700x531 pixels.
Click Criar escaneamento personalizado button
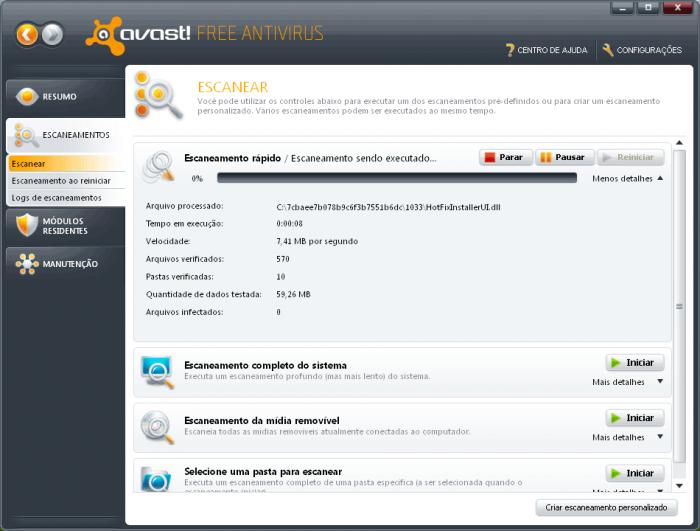coord(605,508)
